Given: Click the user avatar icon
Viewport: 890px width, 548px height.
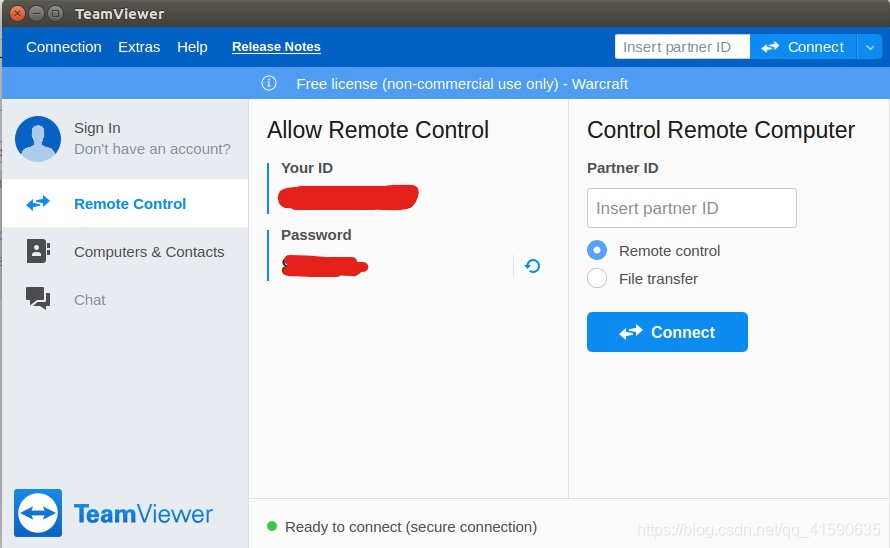Looking at the screenshot, I should [38, 139].
